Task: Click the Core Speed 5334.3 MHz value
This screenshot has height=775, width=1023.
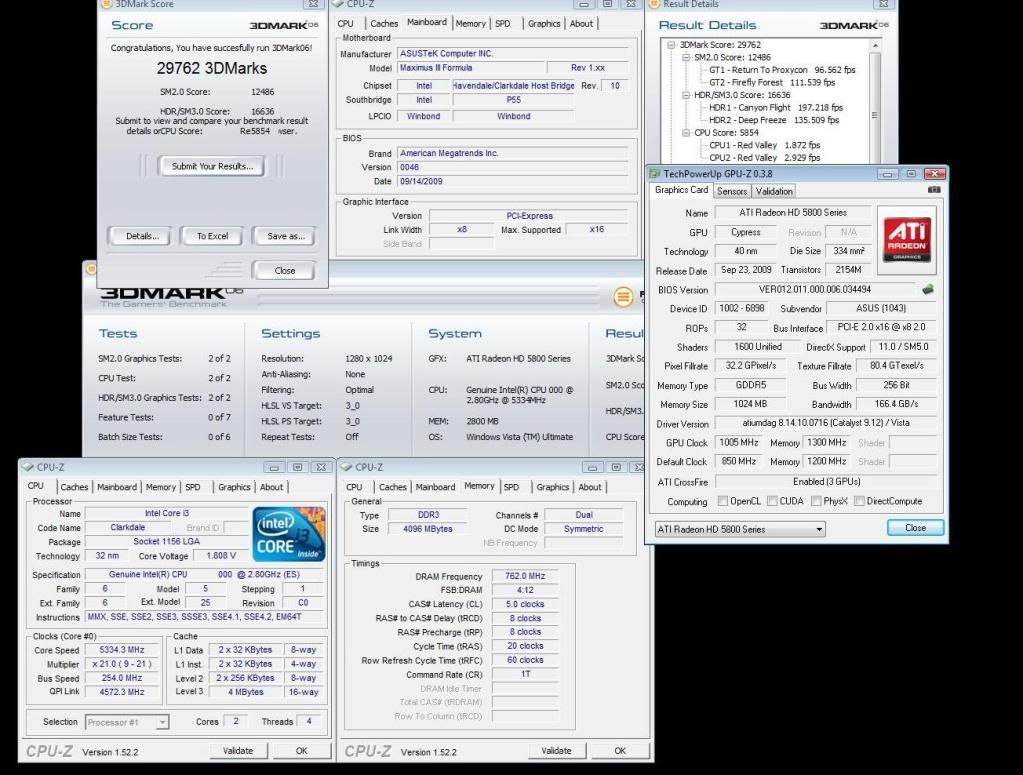Action: coord(121,650)
